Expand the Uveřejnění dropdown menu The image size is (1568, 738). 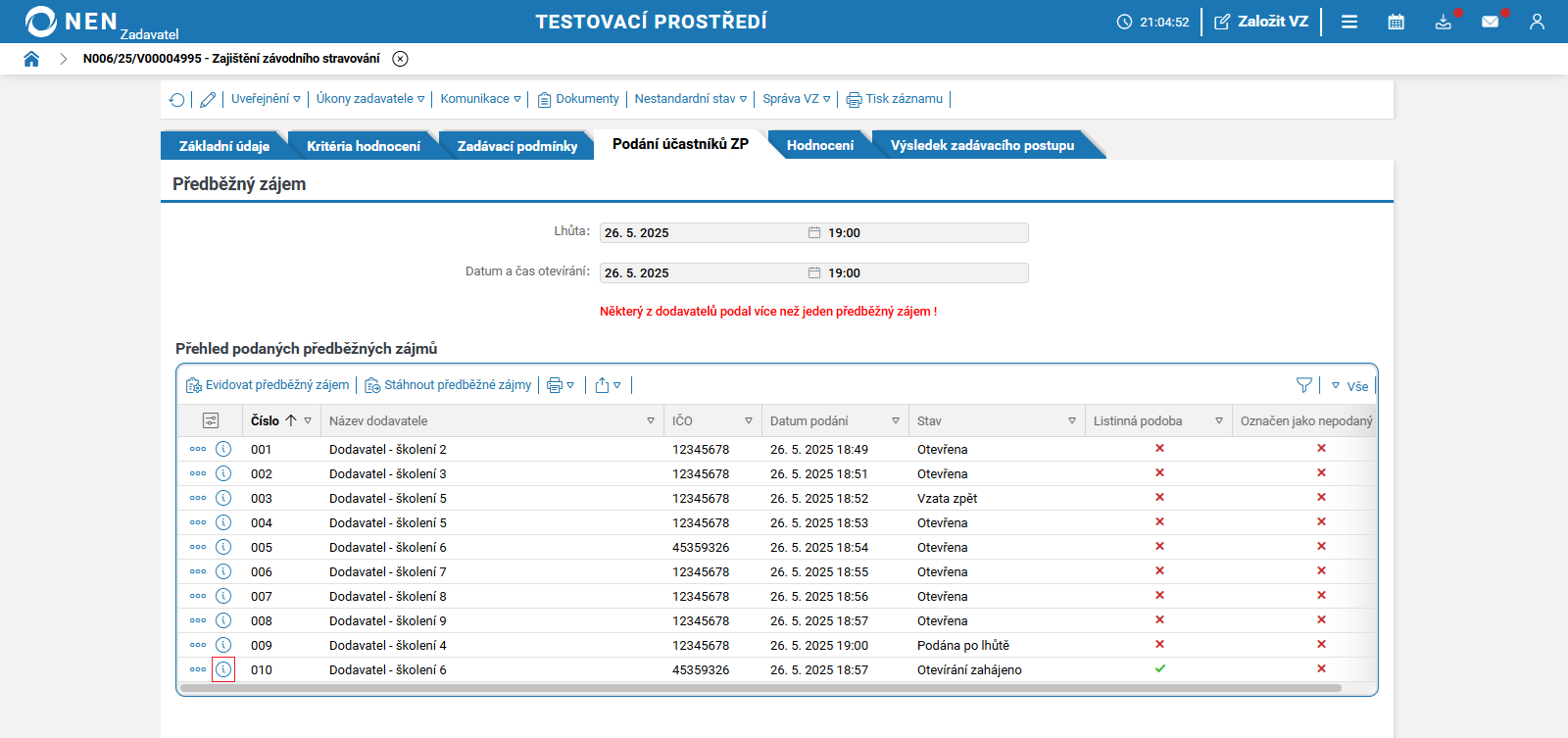pyautogui.click(x=266, y=99)
